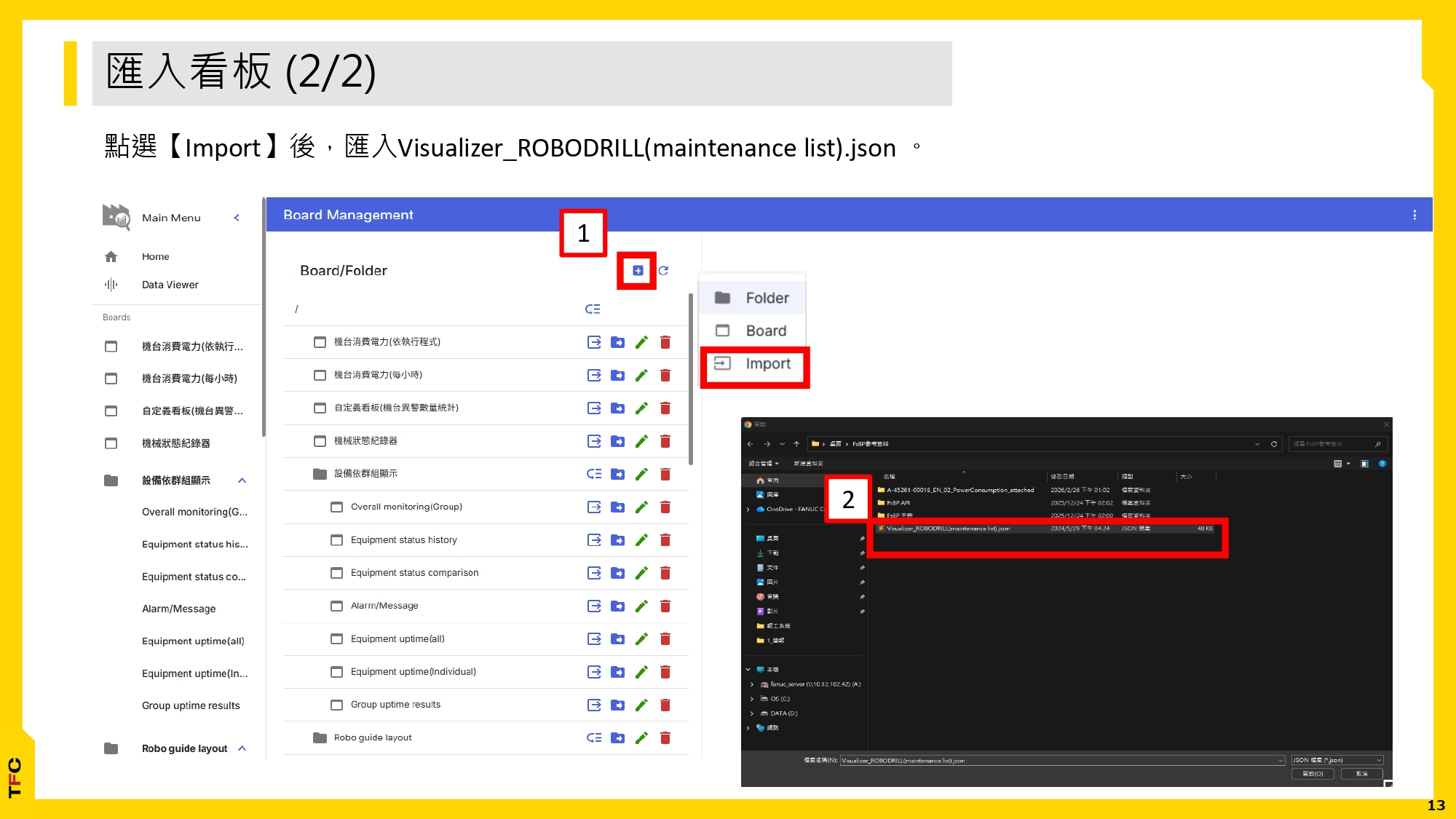Screen dimensions: 1456x819
Task: Click the 新增資料夾 new folder button
Action: tap(808, 464)
